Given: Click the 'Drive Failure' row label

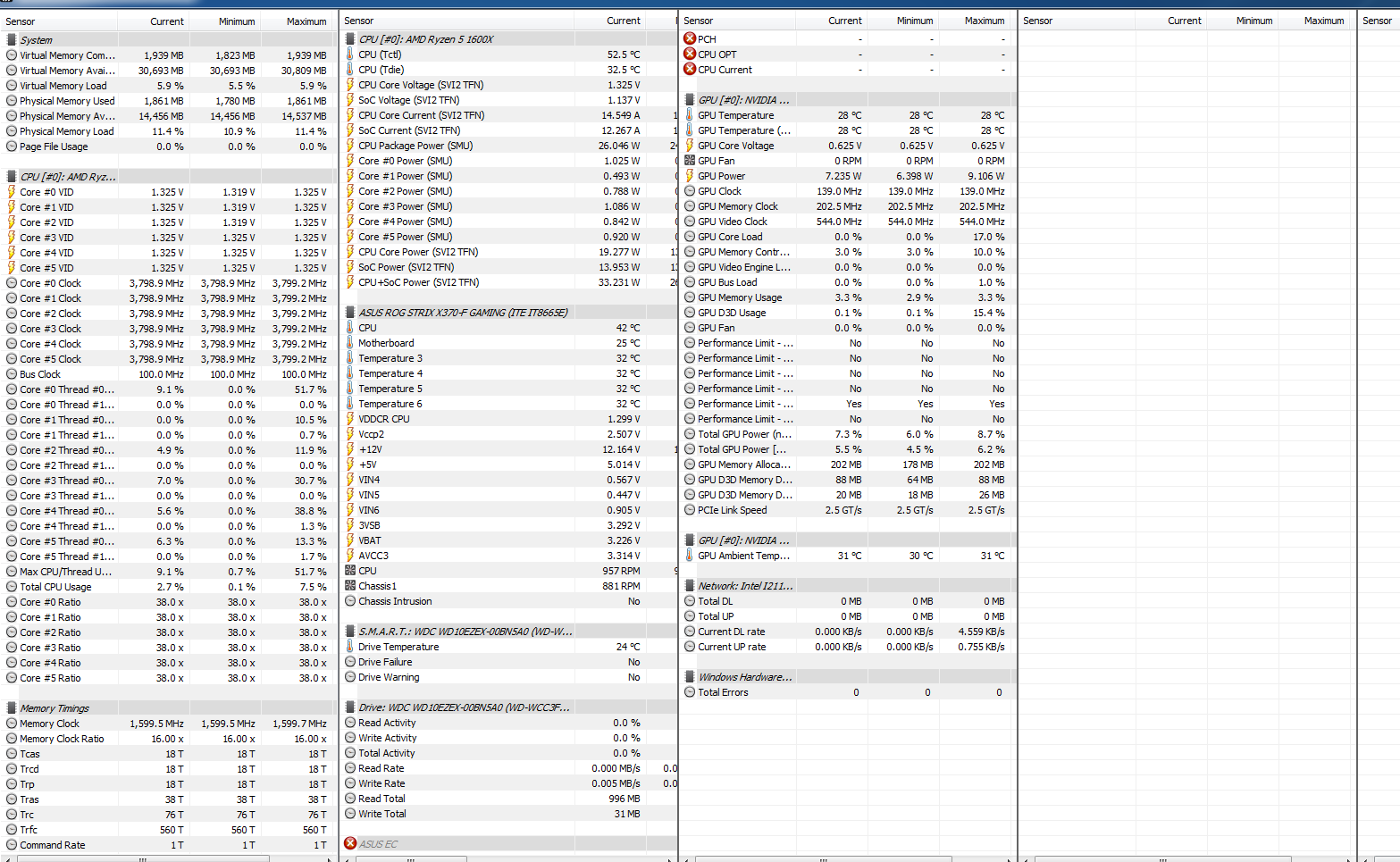Looking at the screenshot, I should point(385,662).
